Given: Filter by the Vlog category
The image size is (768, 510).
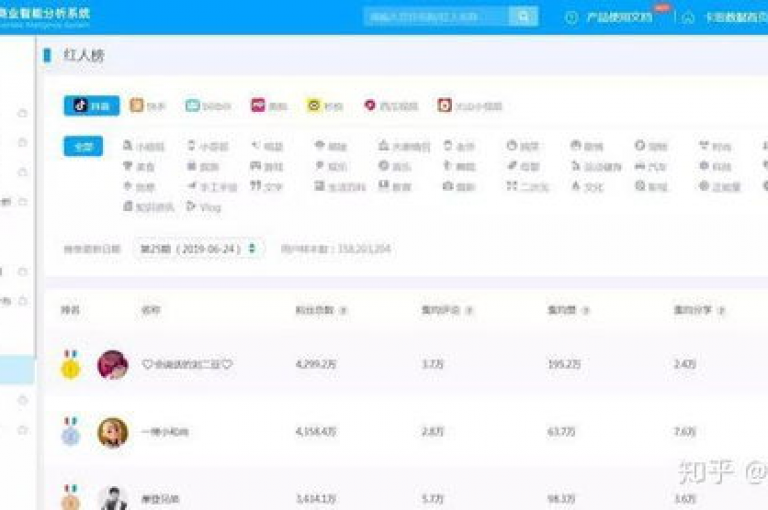Looking at the screenshot, I should coord(204,207).
